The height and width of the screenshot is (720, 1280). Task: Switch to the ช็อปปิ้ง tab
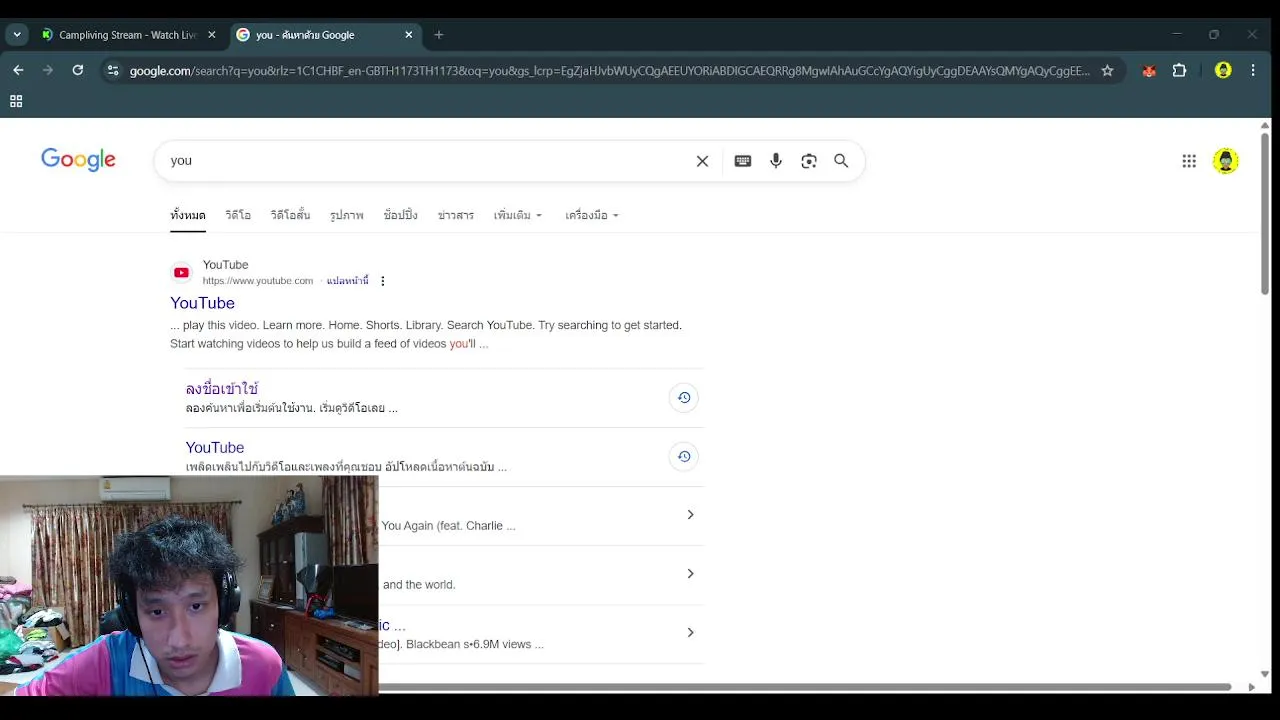coord(401,215)
